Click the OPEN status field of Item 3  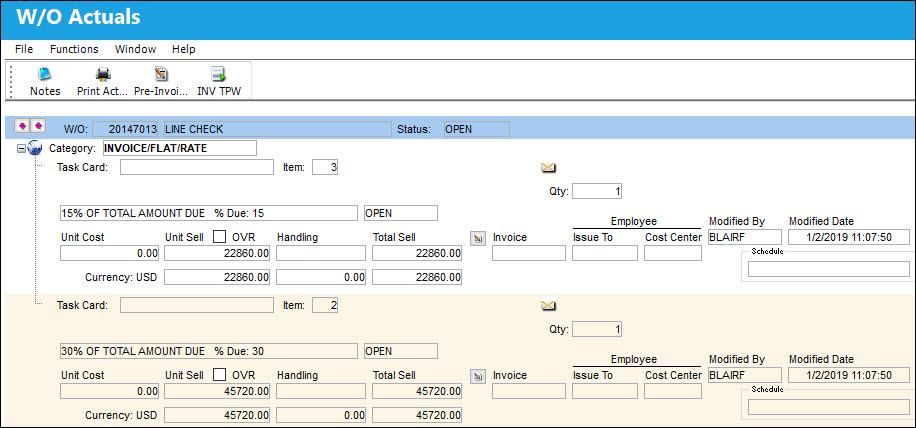(x=401, y=213)
